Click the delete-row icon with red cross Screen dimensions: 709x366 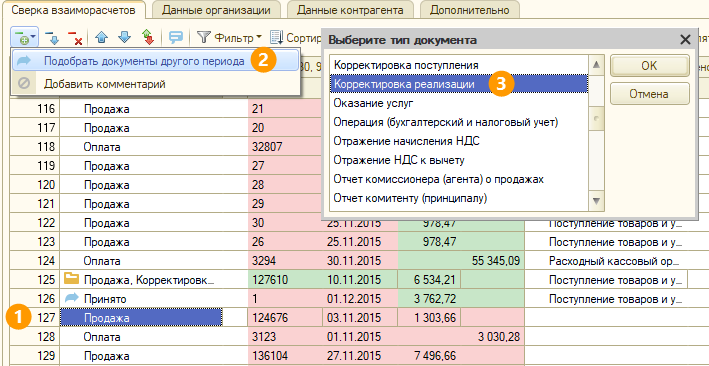[x=75, y=38]
